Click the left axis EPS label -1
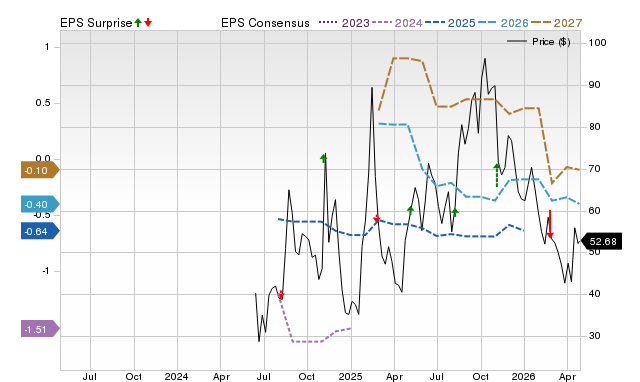The width and height of the screenshot is (640, 382). click(45, 271)
